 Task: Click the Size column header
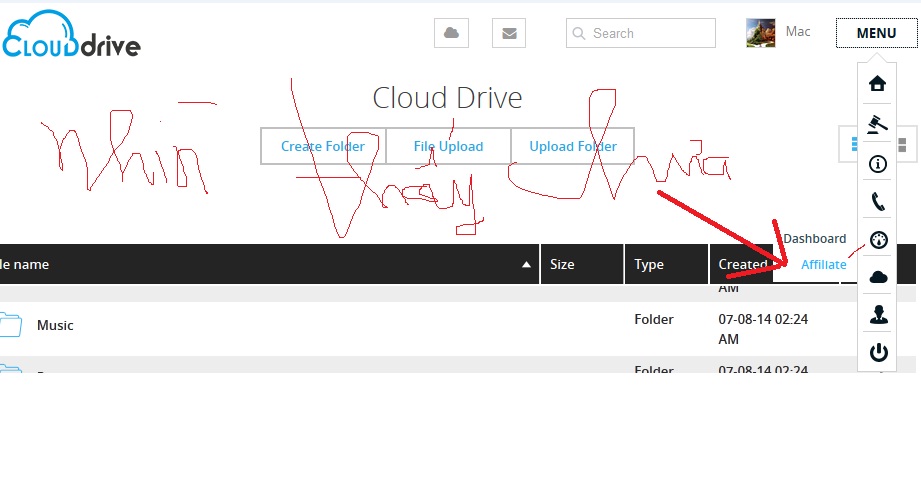(581, 264)
